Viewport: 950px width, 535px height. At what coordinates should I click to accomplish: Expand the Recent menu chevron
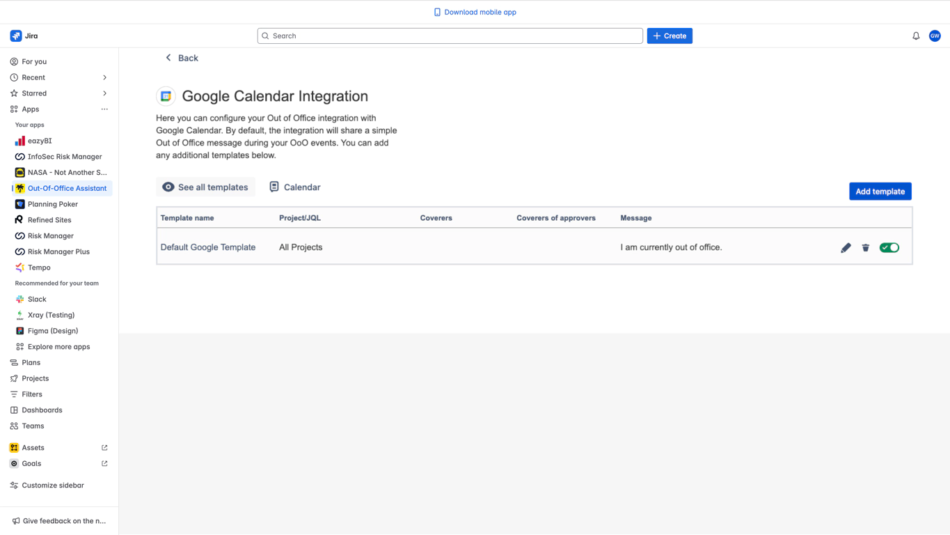pyautogui.click(x=105, y=77)
